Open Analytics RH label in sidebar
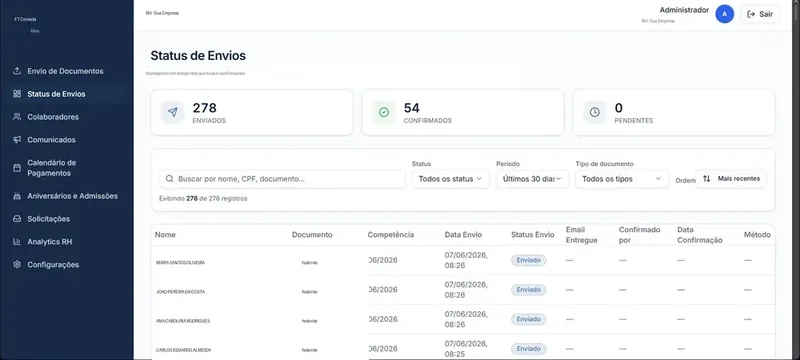This screenshot has height=360, width=800. (x=49, y=242)
